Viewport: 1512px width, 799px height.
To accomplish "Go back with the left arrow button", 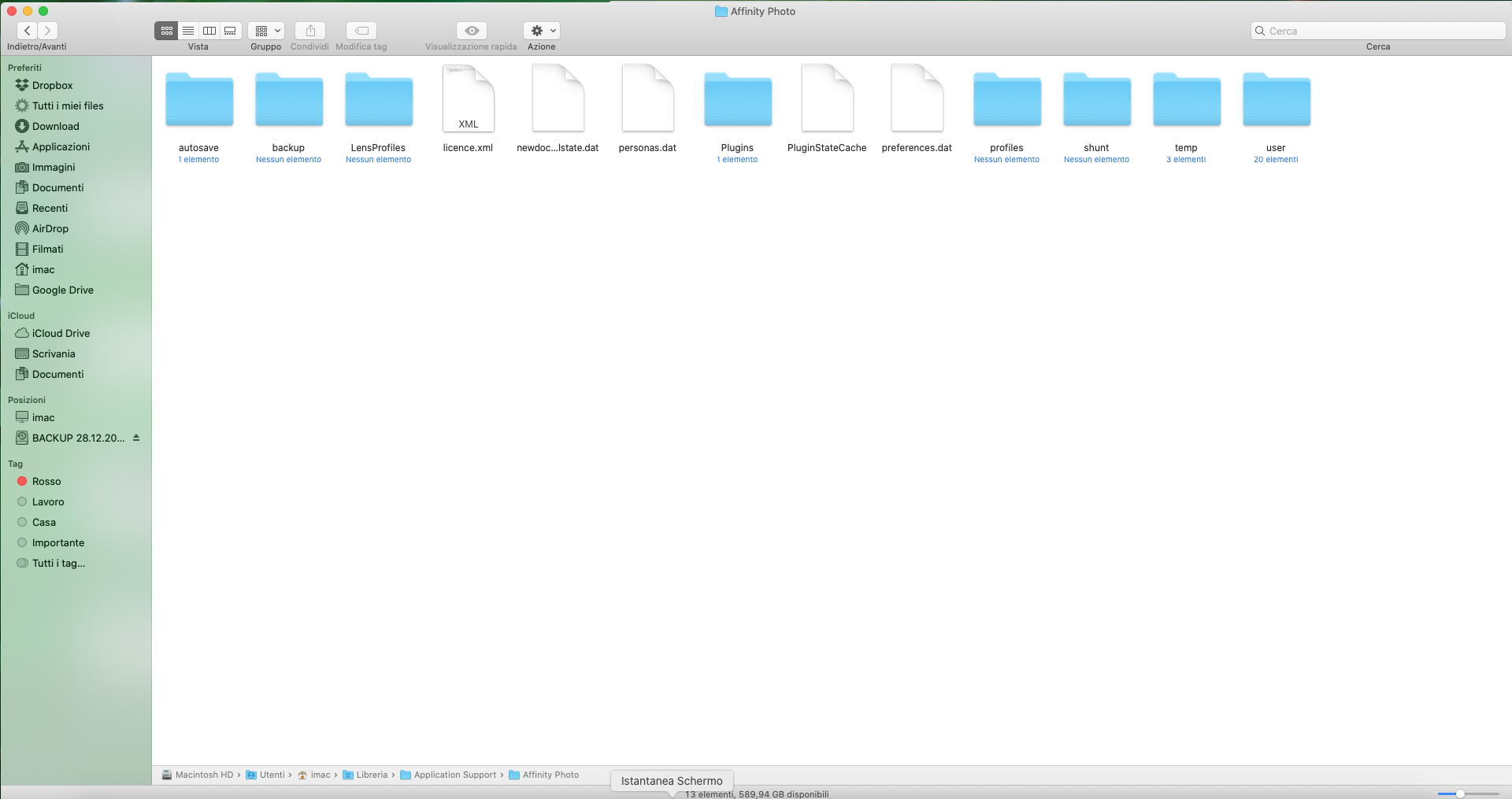I will pyautogui.click(x=28, y=31).
